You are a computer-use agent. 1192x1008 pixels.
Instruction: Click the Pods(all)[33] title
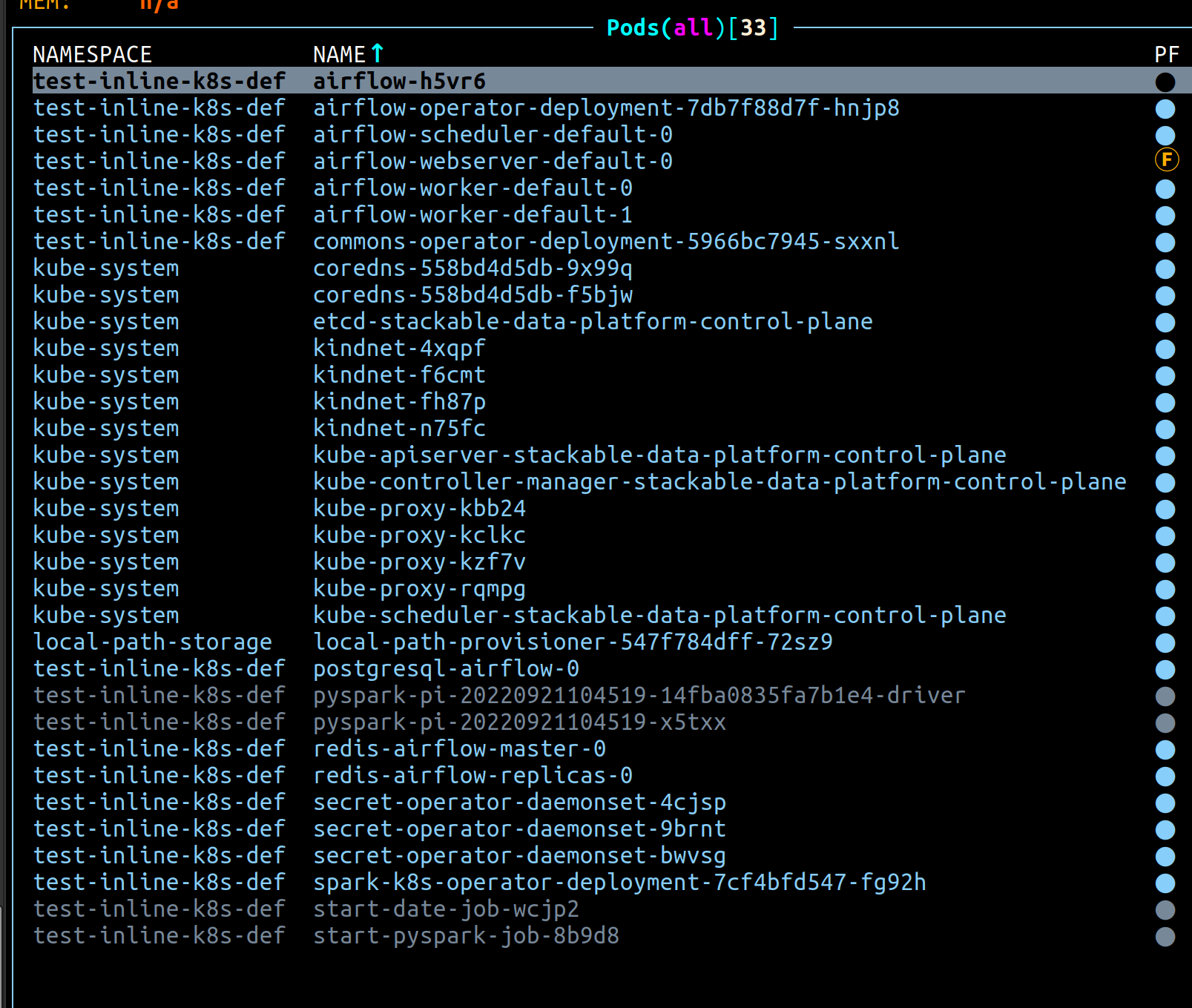(x=693, y=27)
